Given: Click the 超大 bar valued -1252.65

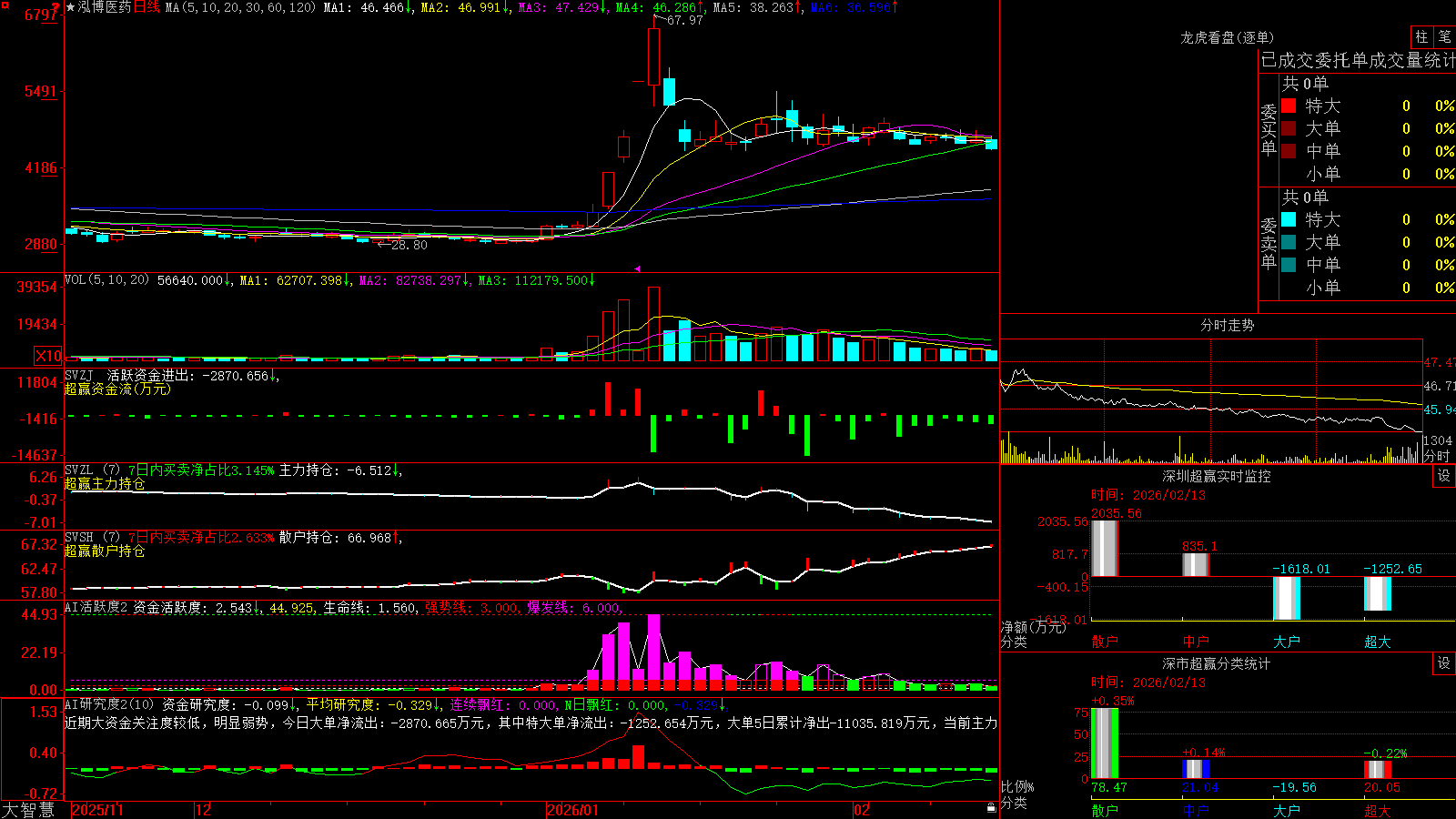Looking at the screenshot, I should [1377, 593].
